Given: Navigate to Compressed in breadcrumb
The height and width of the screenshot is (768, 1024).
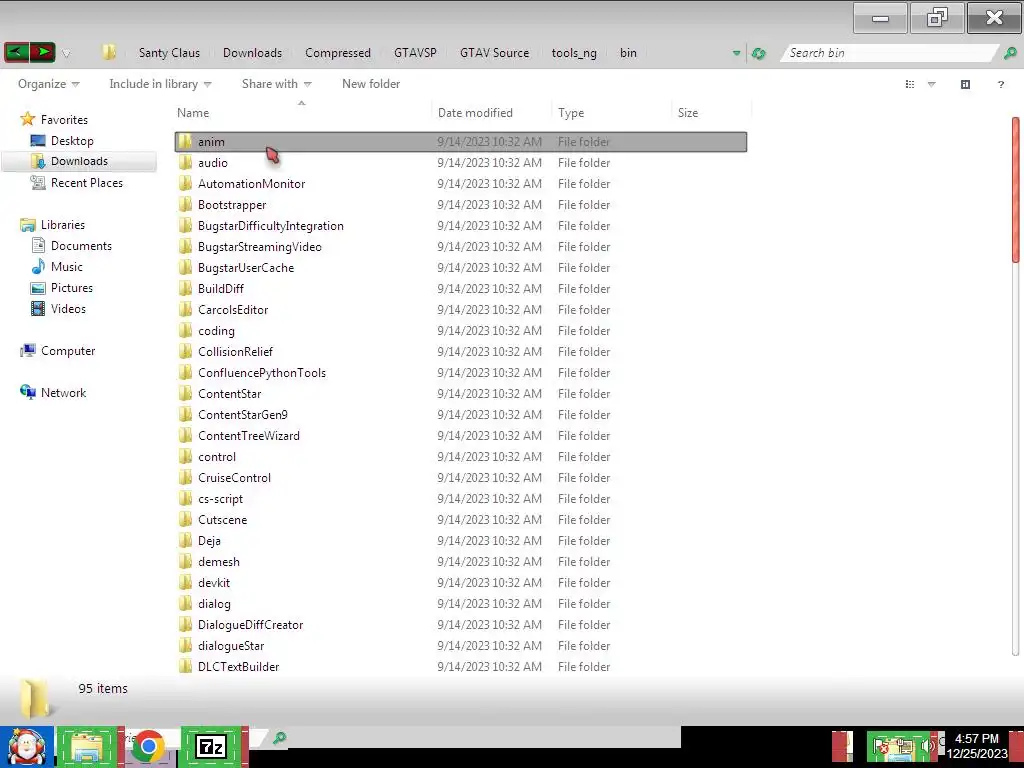Looking at the screenshot, I should (x=338, y=53).
